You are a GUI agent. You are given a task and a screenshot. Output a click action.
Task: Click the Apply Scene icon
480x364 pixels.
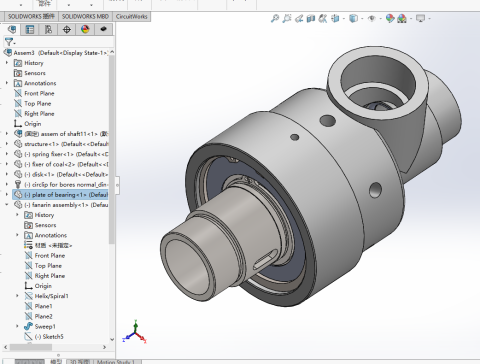402,18
